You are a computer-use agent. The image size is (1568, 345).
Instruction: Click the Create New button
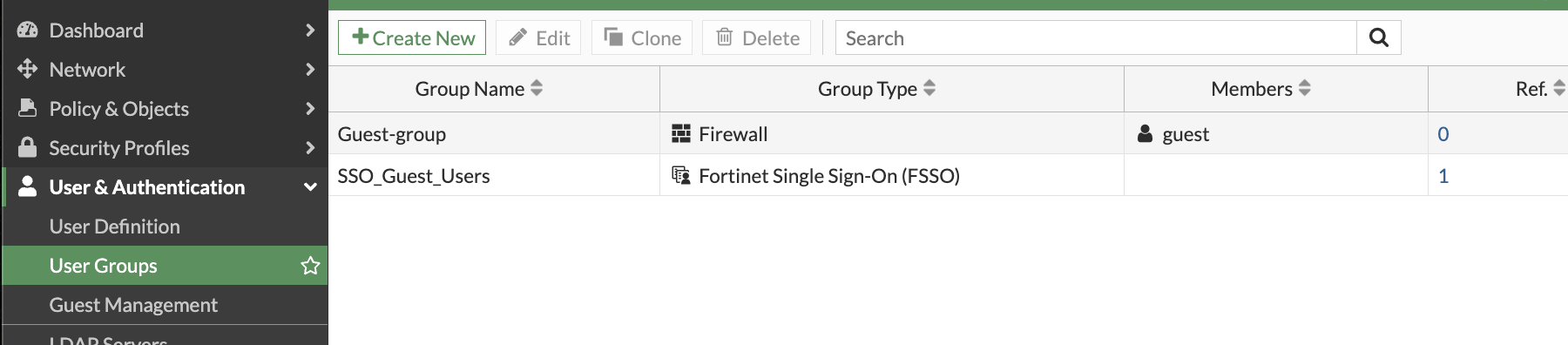click(x=412, y=37)
